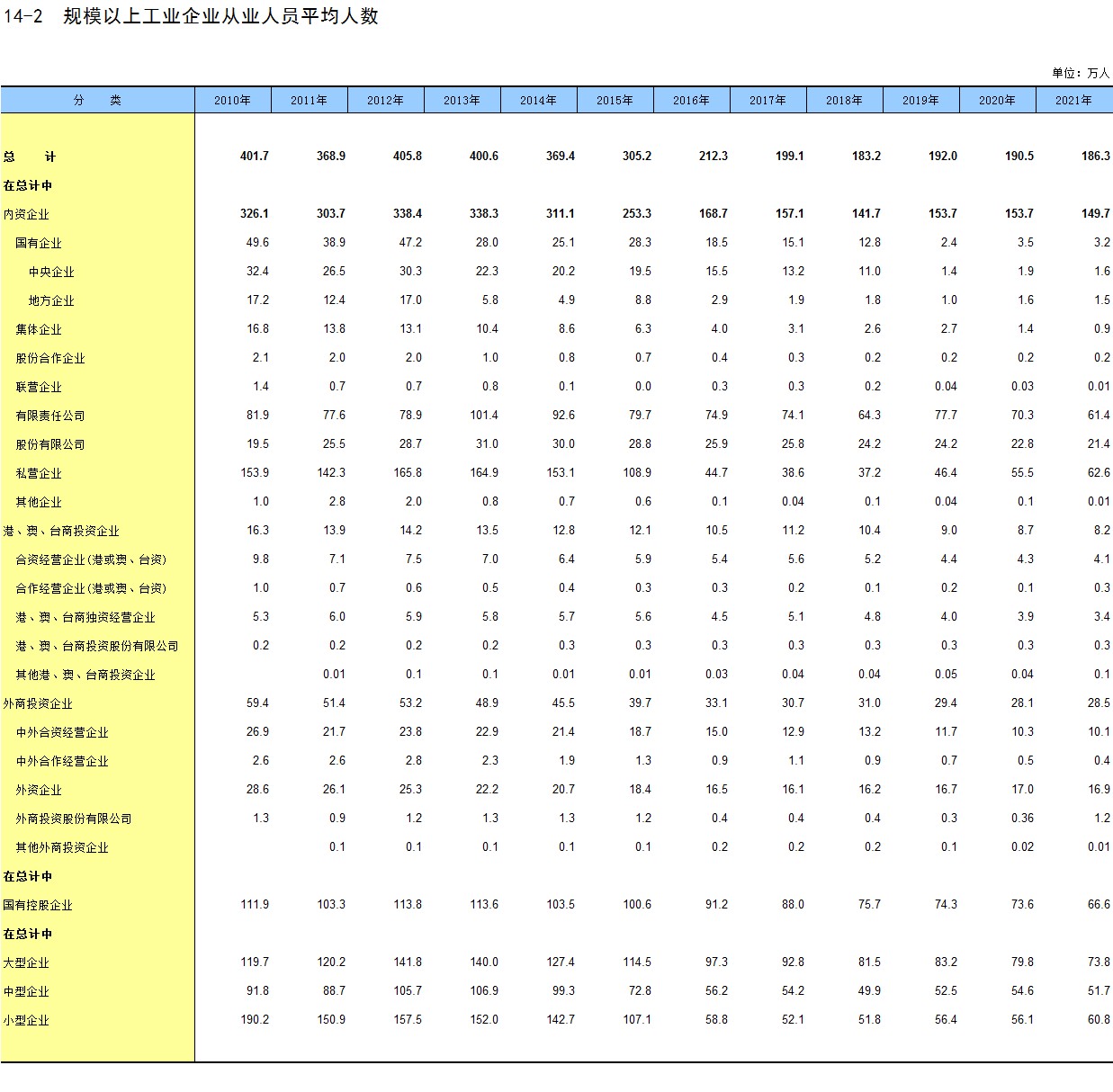Select the 外商投资企业 row label

tap(38, 703)
